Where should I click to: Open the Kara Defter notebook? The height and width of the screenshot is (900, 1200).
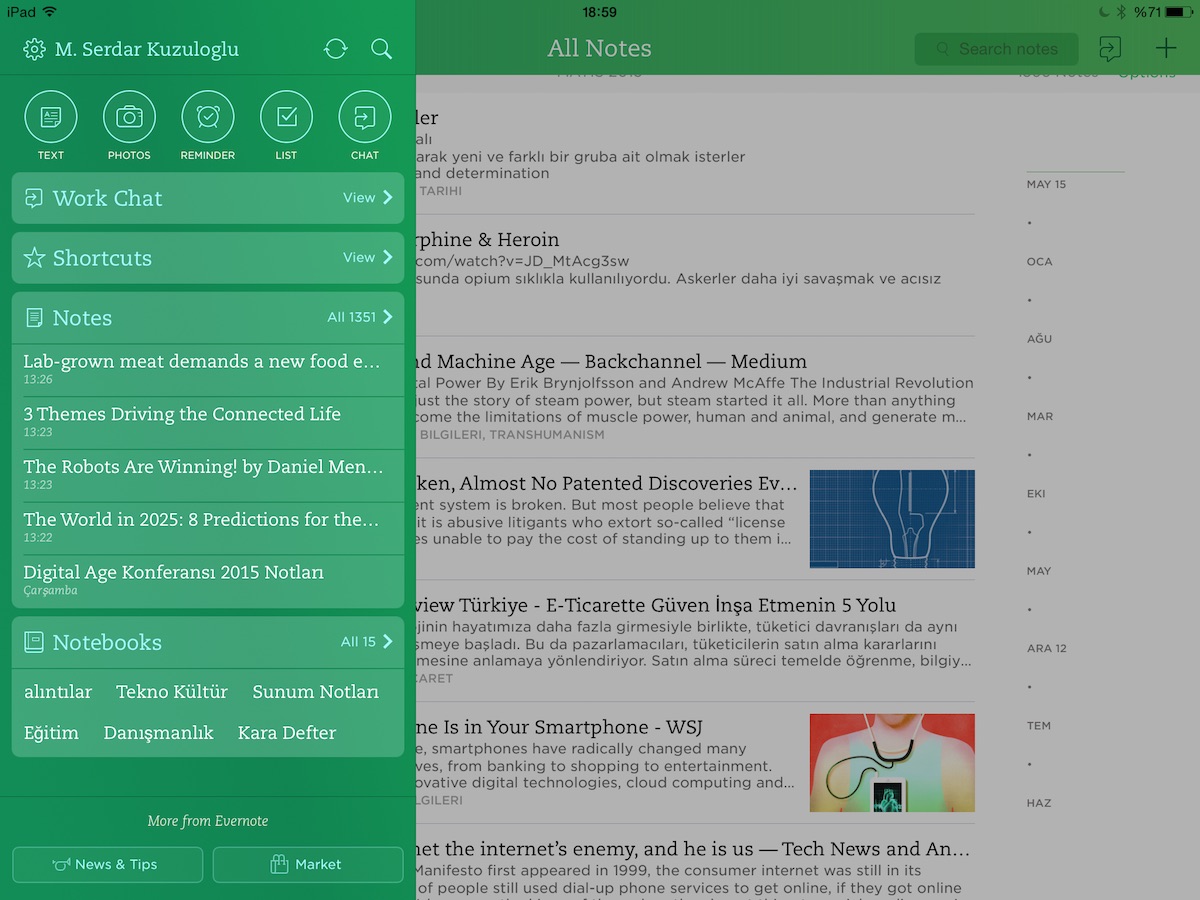[x=287, y=733]
